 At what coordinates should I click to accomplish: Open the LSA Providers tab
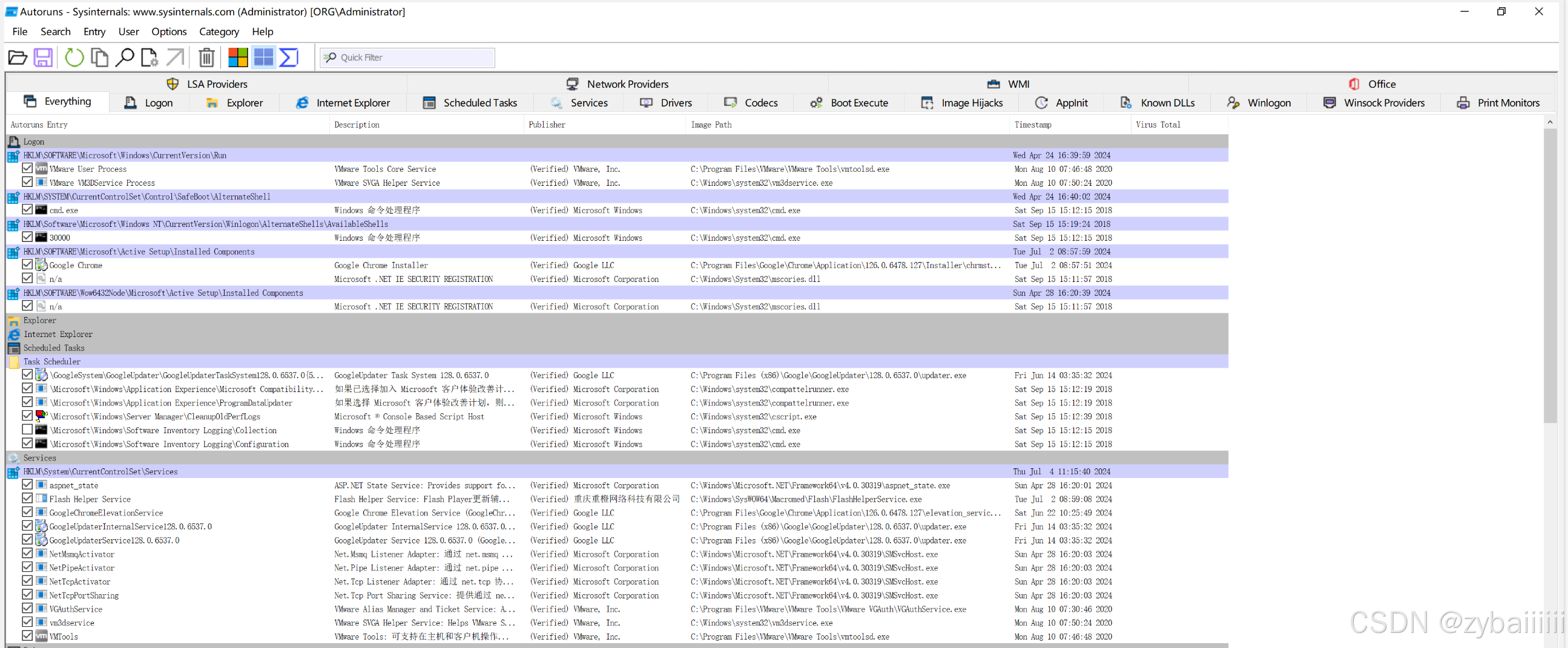[207, 84]
